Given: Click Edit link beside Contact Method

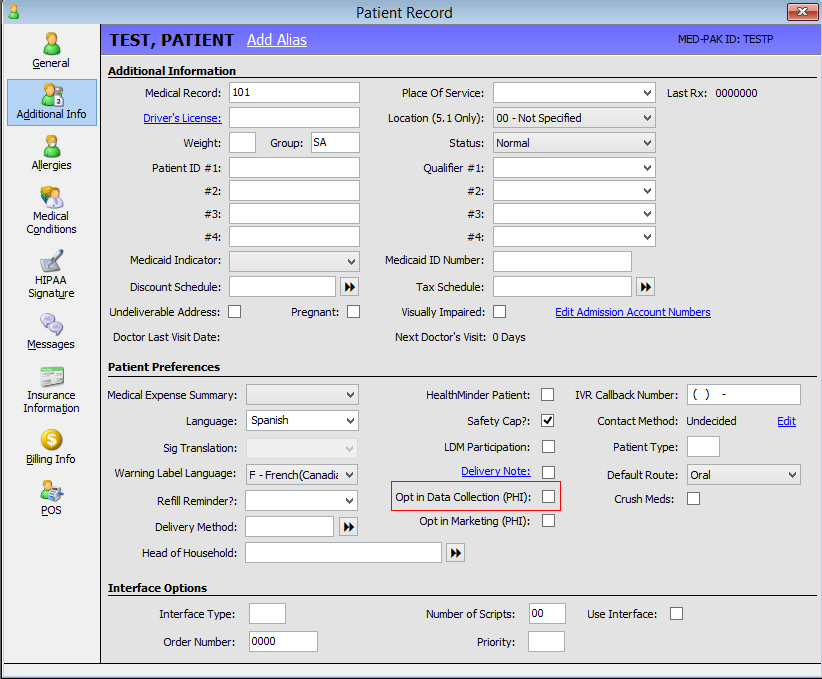Looking at the screenshot, I should point(786,421).
